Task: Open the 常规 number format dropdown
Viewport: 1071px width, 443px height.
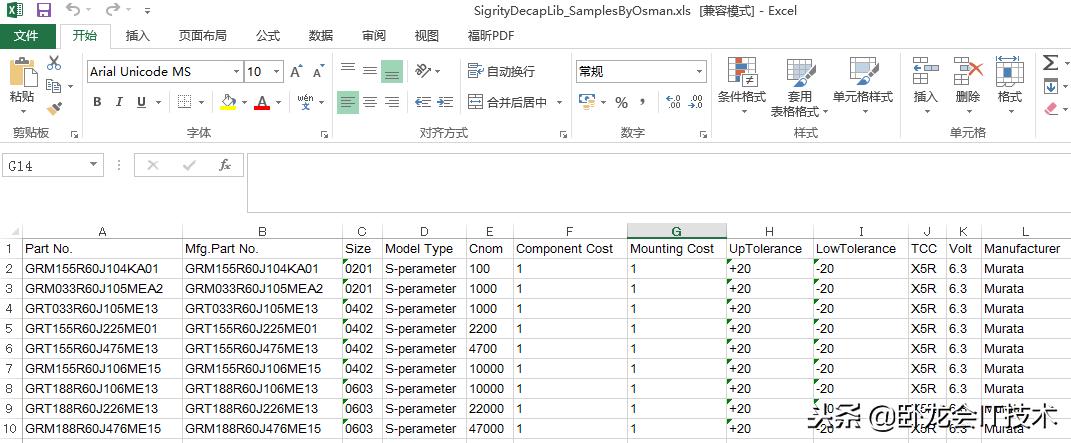Action: point(699,72)
